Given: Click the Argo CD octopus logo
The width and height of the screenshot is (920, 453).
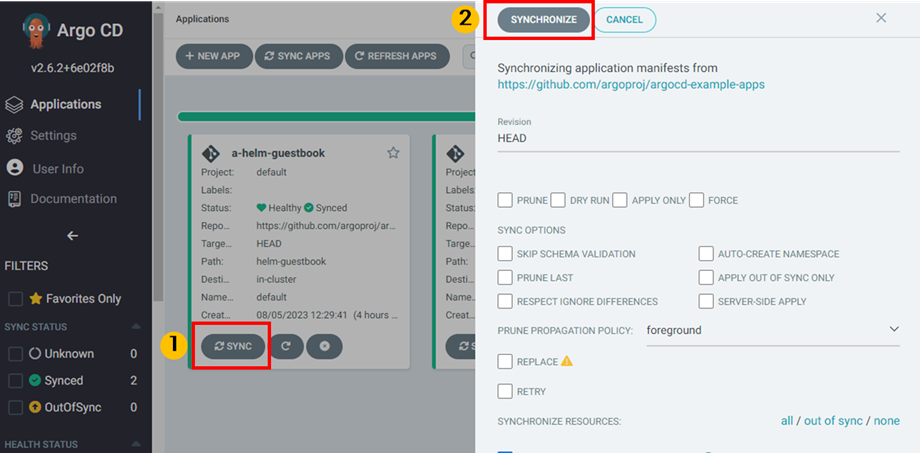Looking at the screenshot, I should (36, 31).
